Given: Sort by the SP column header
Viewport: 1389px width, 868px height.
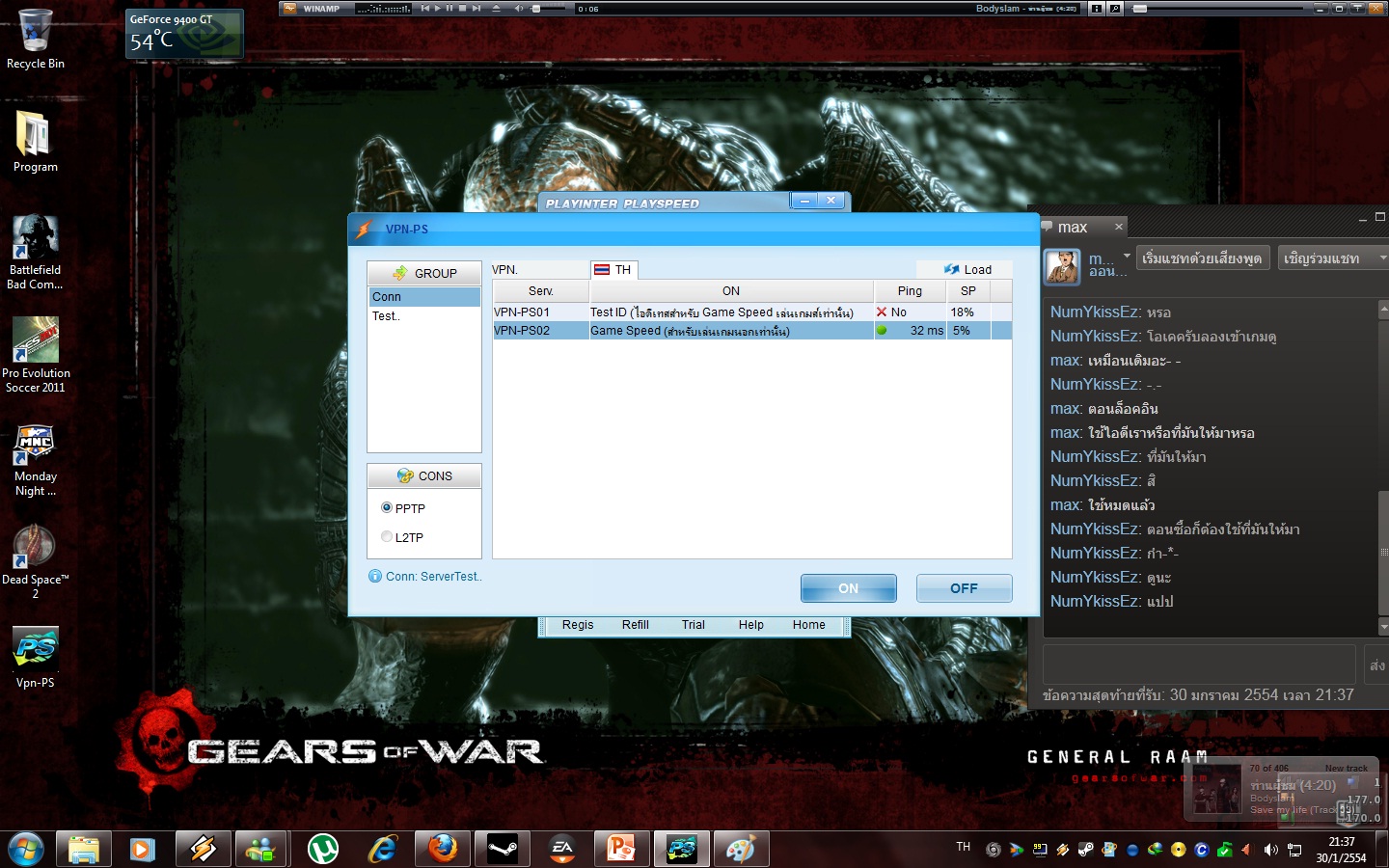Looking at the screenshot, I should coord(968,291).
